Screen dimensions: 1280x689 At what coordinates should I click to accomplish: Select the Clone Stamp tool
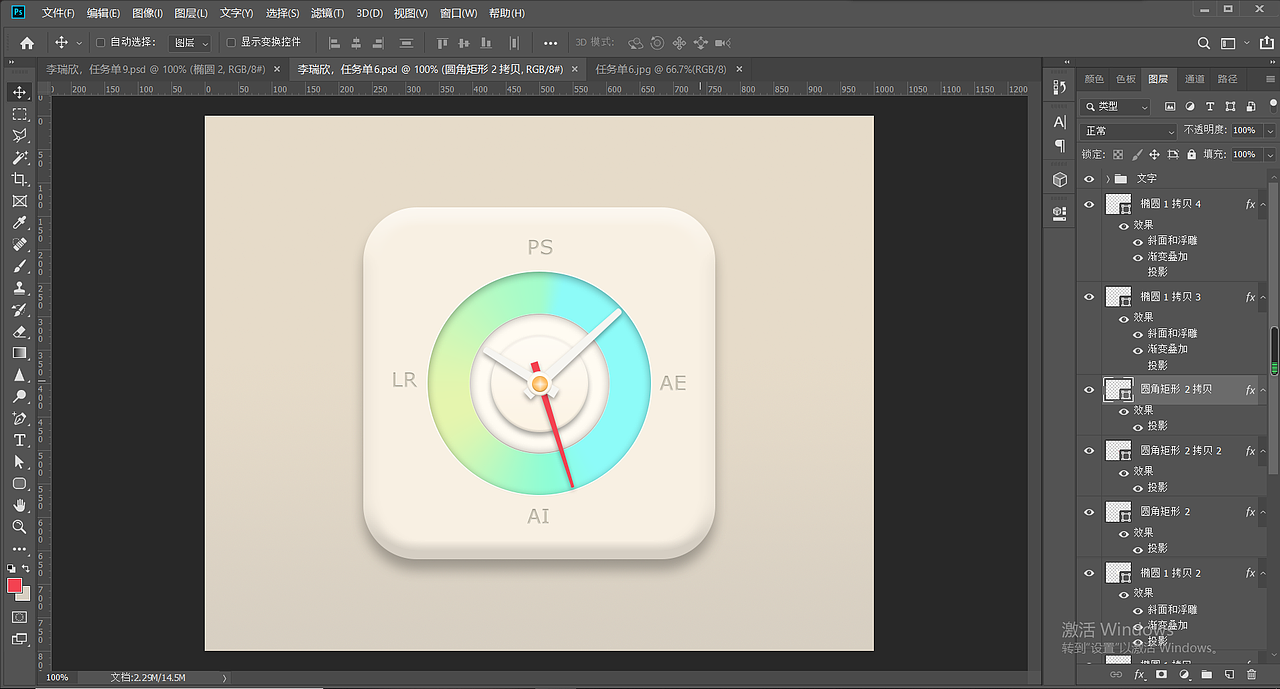19,288
